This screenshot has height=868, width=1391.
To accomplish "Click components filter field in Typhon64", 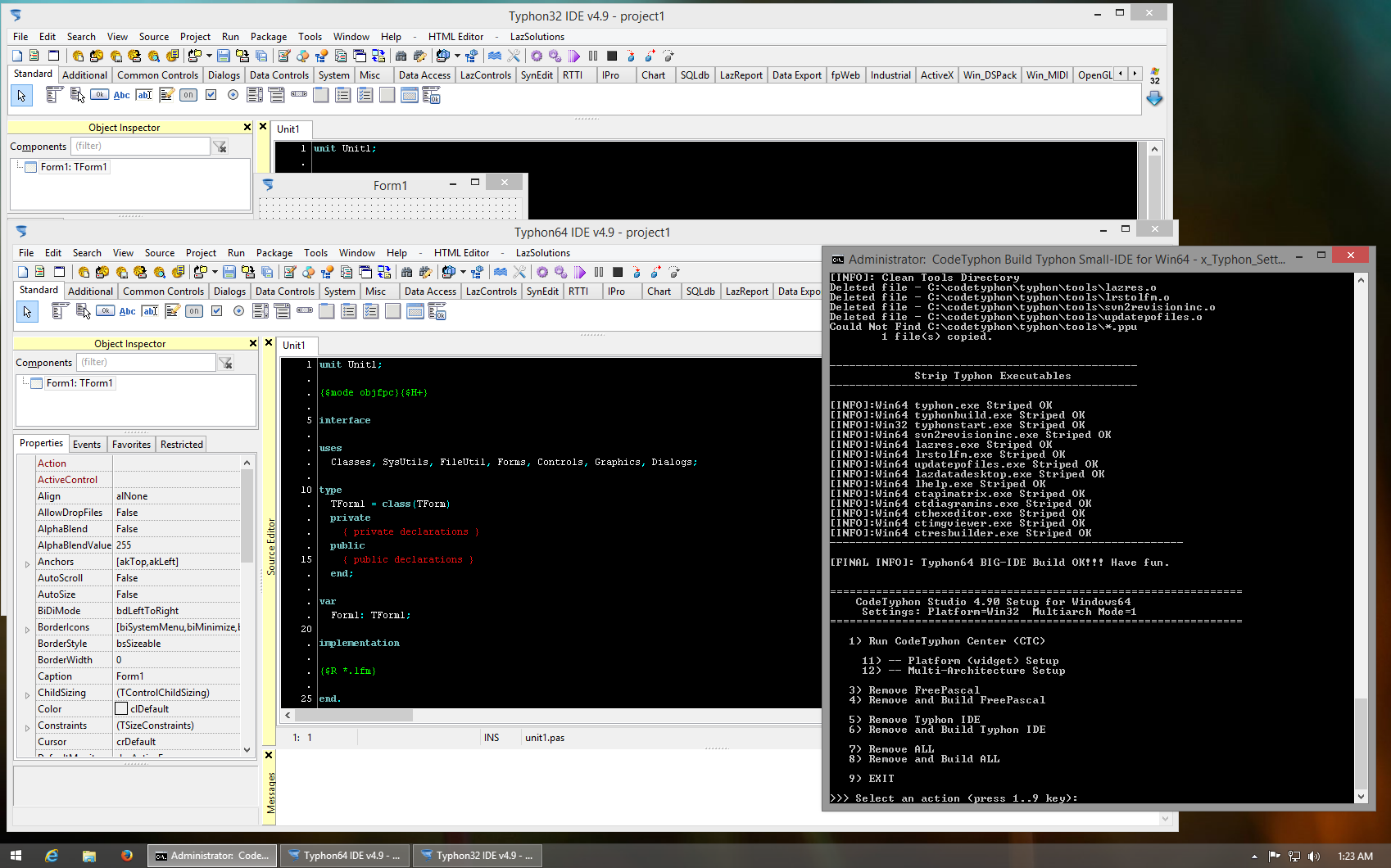I will pyautogui.click(x=146, y=362).
